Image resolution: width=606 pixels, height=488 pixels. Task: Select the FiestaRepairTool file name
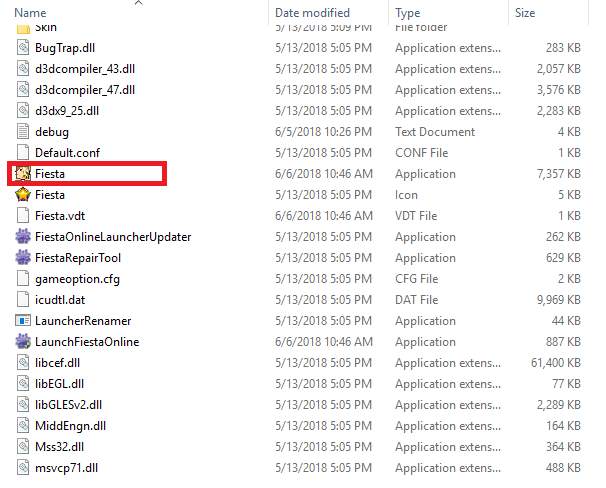click(78, 258)
